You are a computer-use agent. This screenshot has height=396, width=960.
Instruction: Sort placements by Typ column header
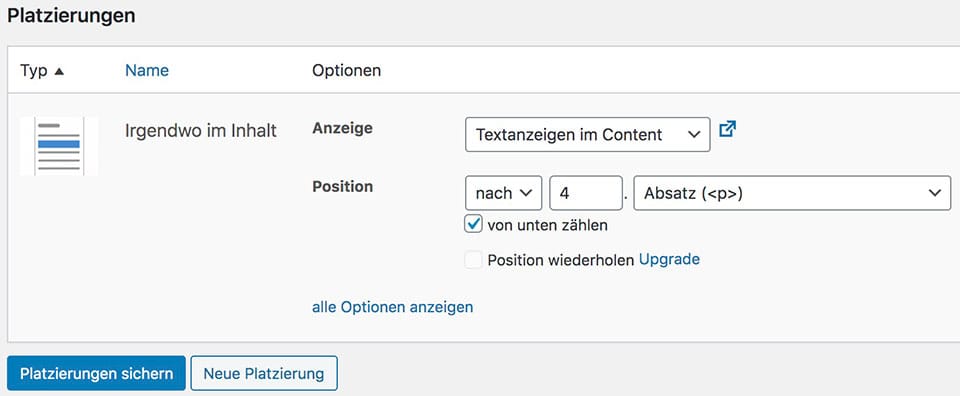click(x=34, y=71)
